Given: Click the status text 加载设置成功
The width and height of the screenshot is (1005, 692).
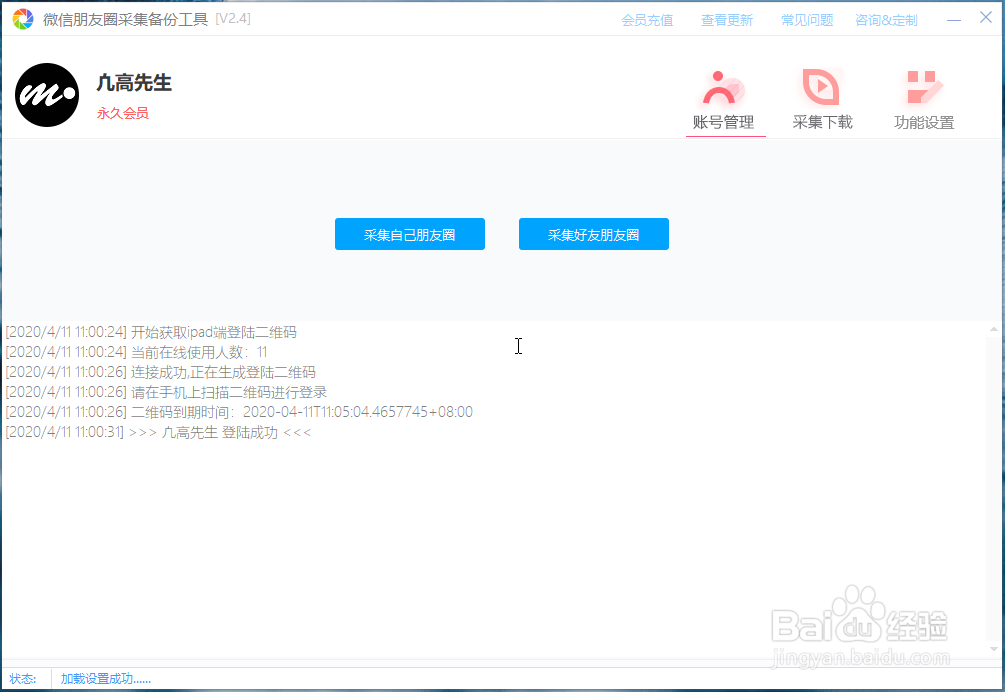Looking at the screenshot, I should coord(106,679).
